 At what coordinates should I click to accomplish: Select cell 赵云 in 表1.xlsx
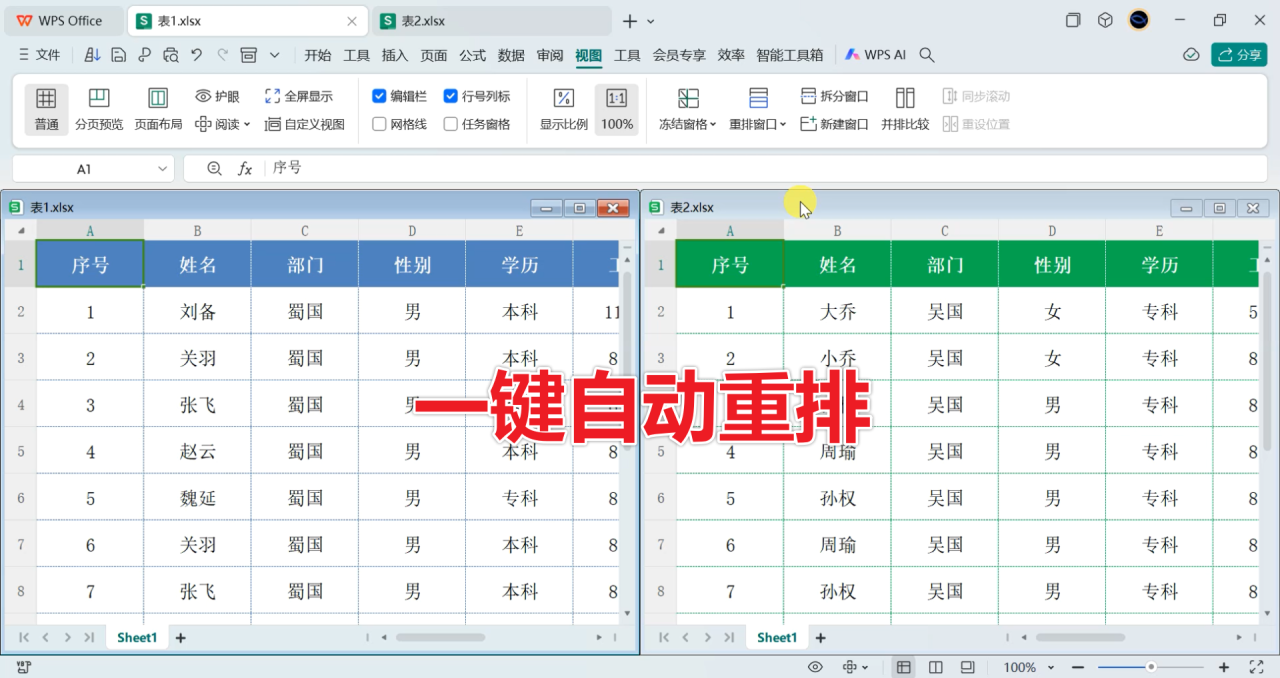(197, 452)
